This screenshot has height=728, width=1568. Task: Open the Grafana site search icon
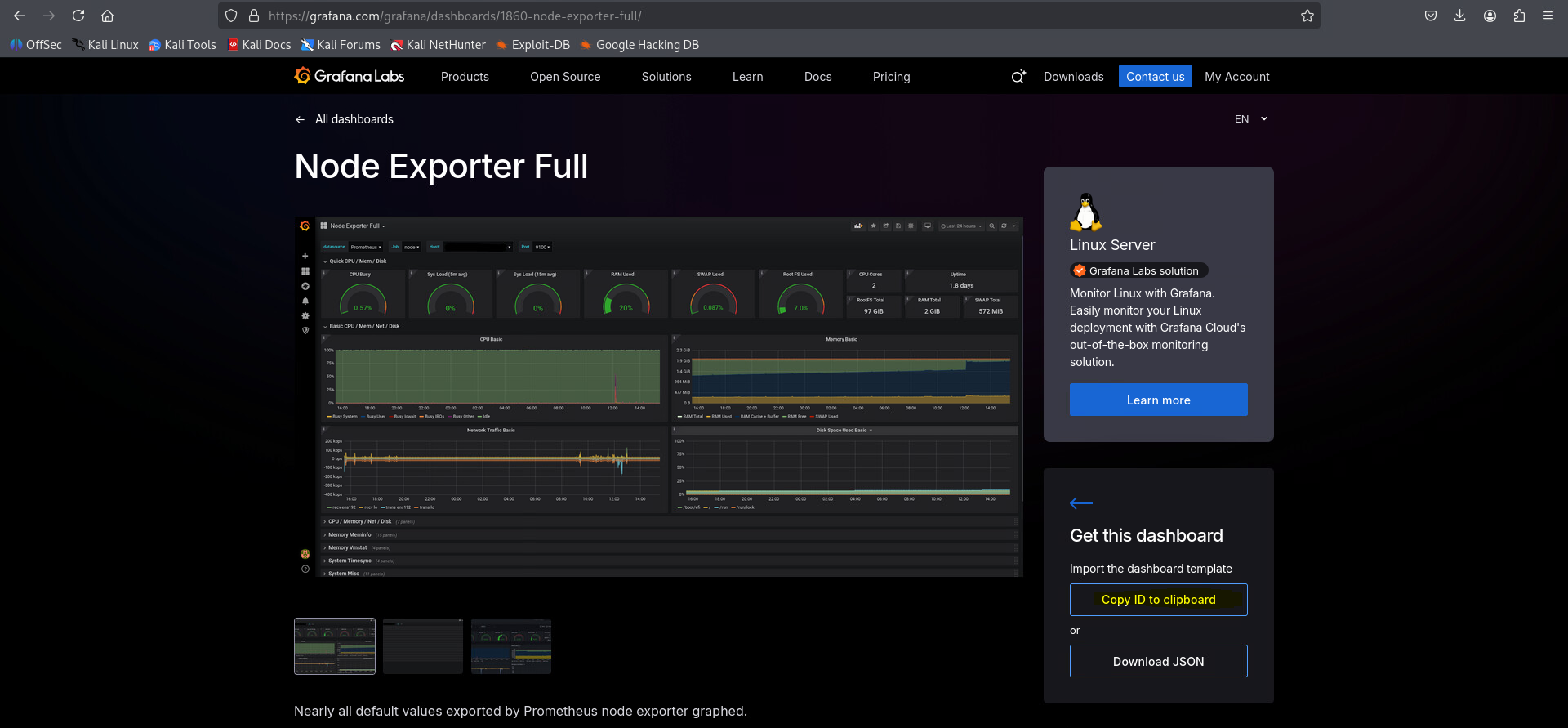(1018, 77)
